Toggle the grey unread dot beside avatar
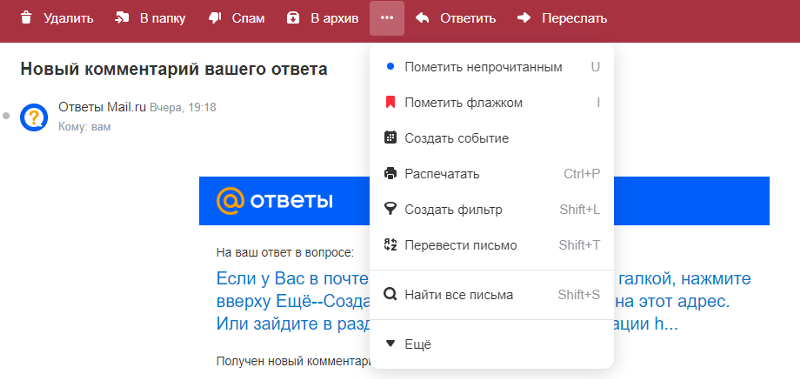 tap(6, 116)
